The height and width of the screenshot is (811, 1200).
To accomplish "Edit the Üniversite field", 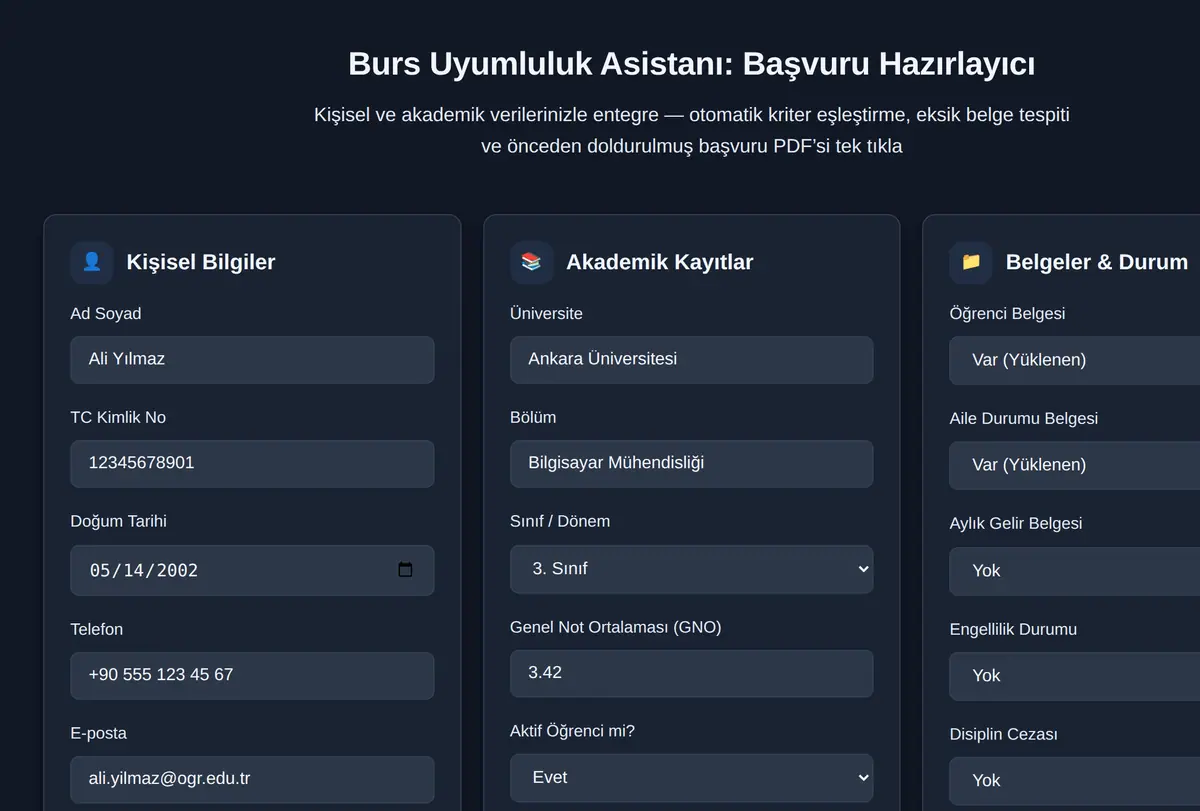I will [x=692, y=360].
